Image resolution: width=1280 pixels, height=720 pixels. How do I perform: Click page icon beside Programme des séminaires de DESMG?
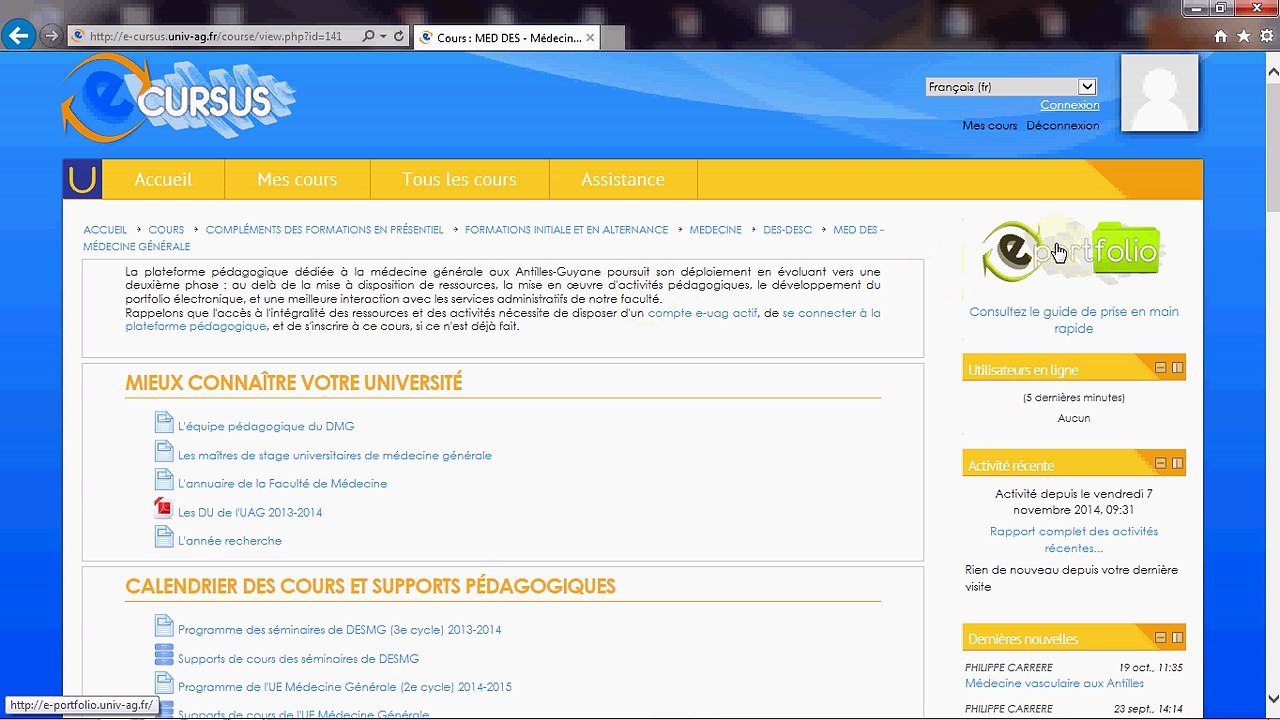click(164, 627)
